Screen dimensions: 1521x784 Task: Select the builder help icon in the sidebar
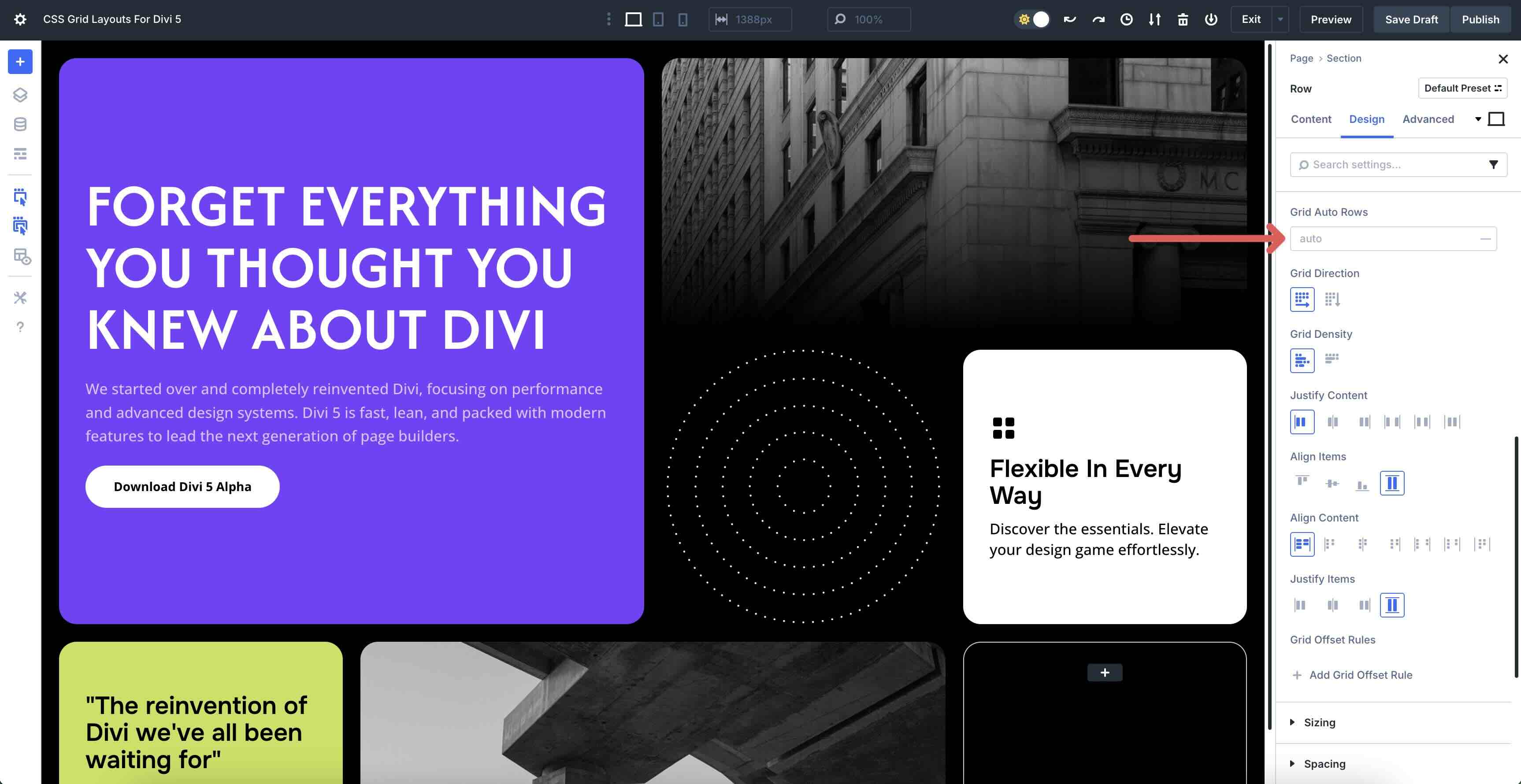[x=20, y=326]
